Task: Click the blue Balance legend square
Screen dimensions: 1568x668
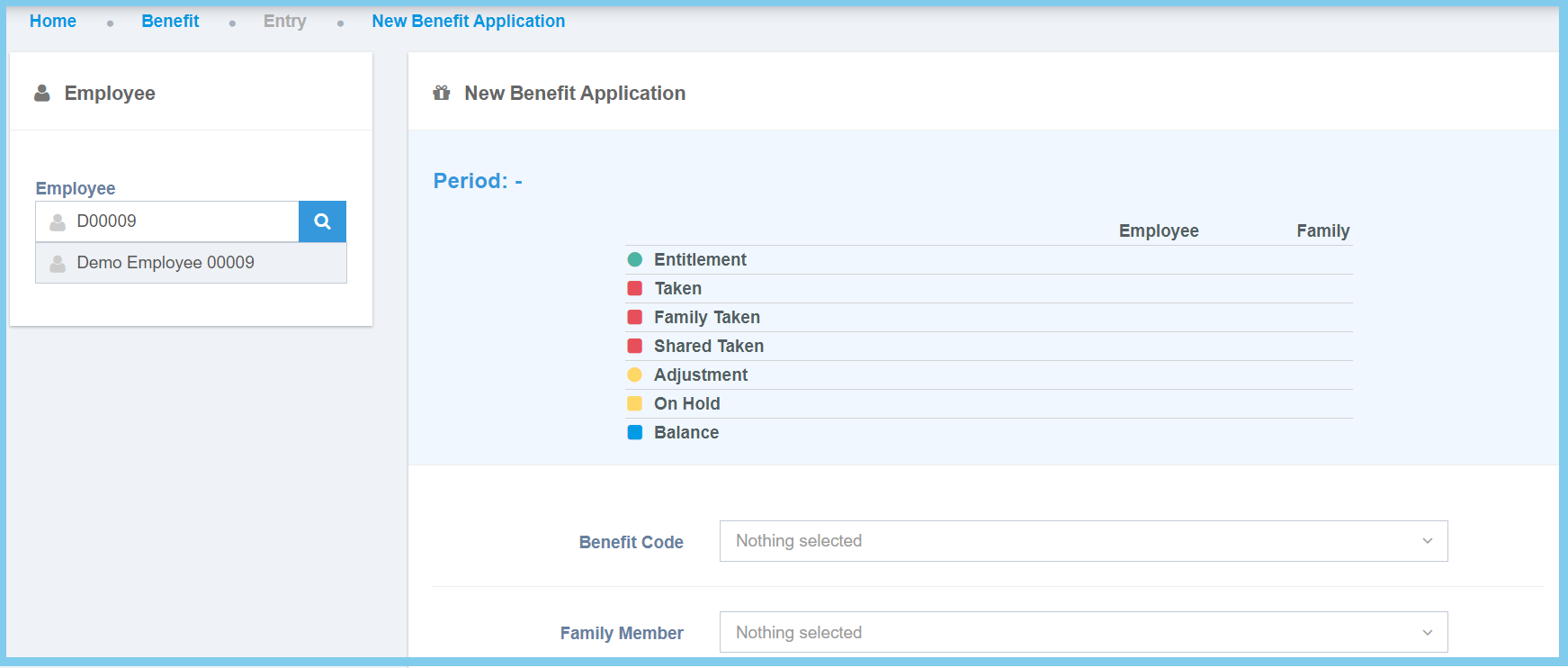Action: 635,433
